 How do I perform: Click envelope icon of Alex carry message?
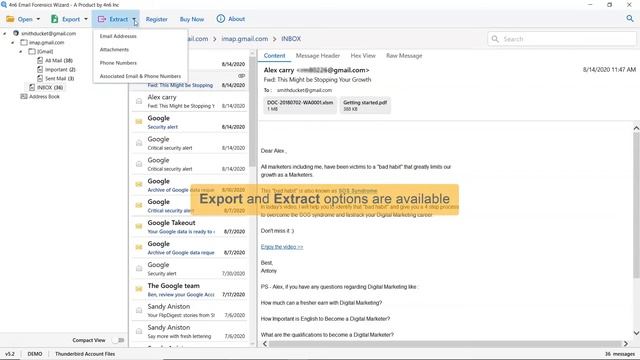tap(139, 101)
